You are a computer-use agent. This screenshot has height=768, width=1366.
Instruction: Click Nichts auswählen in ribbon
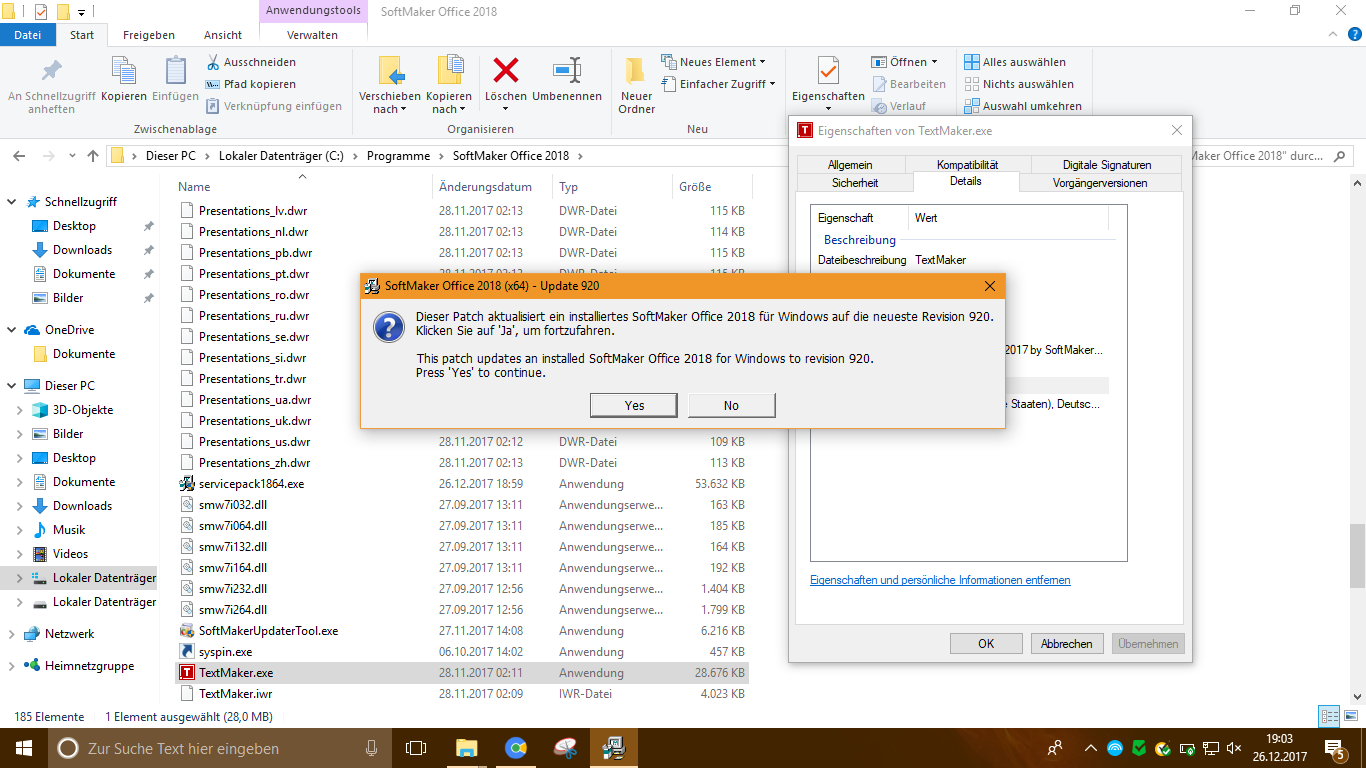click(x=1019, y=84)
